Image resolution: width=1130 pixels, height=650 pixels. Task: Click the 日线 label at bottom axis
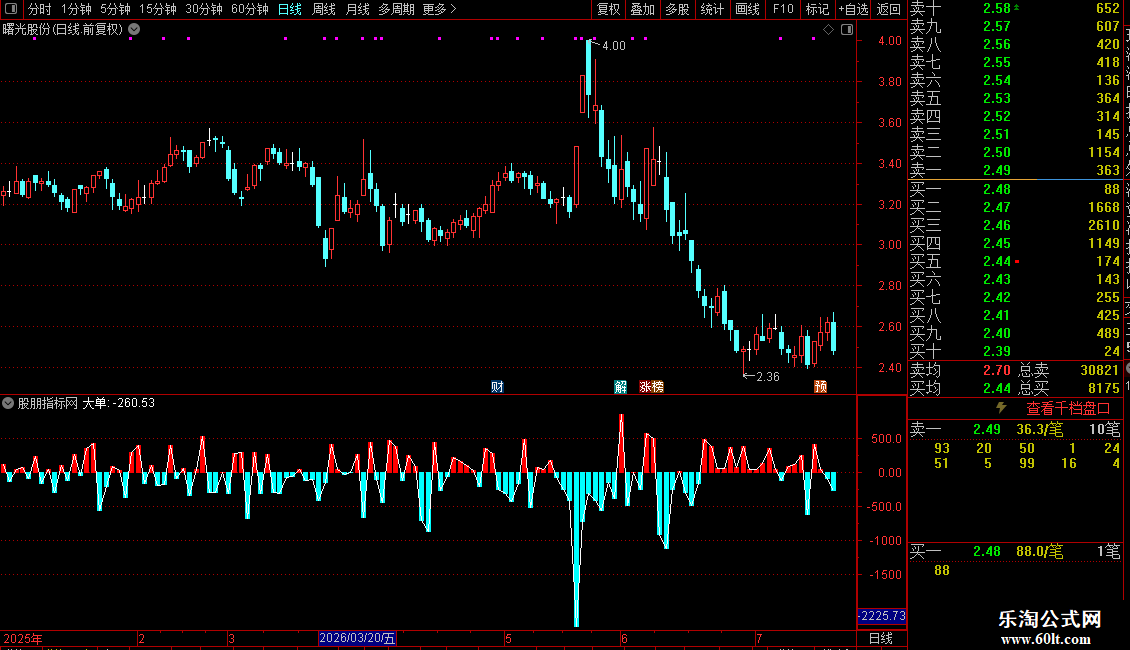[x=881, y=638]
